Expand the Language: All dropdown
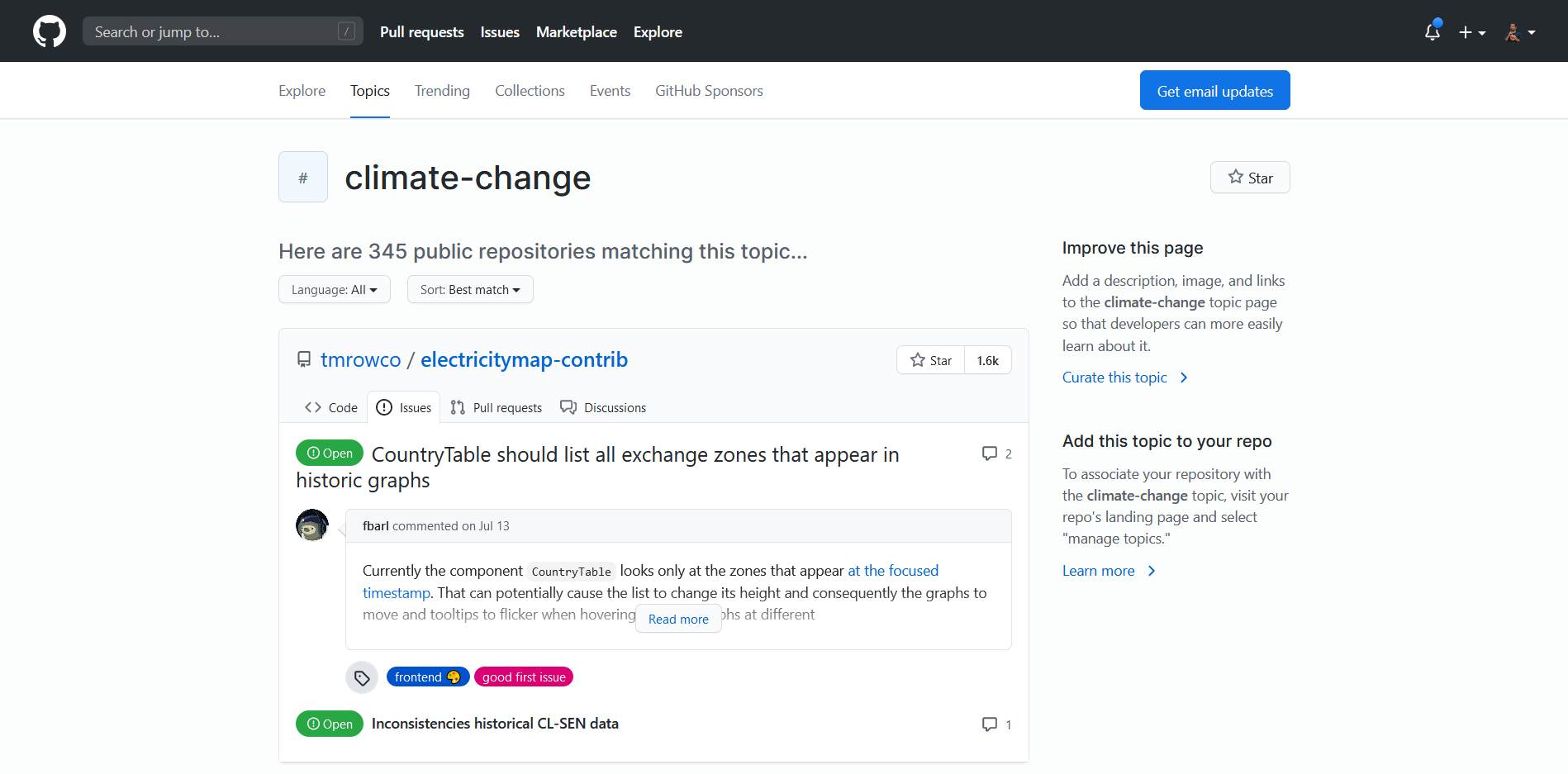 click(335, 289)
